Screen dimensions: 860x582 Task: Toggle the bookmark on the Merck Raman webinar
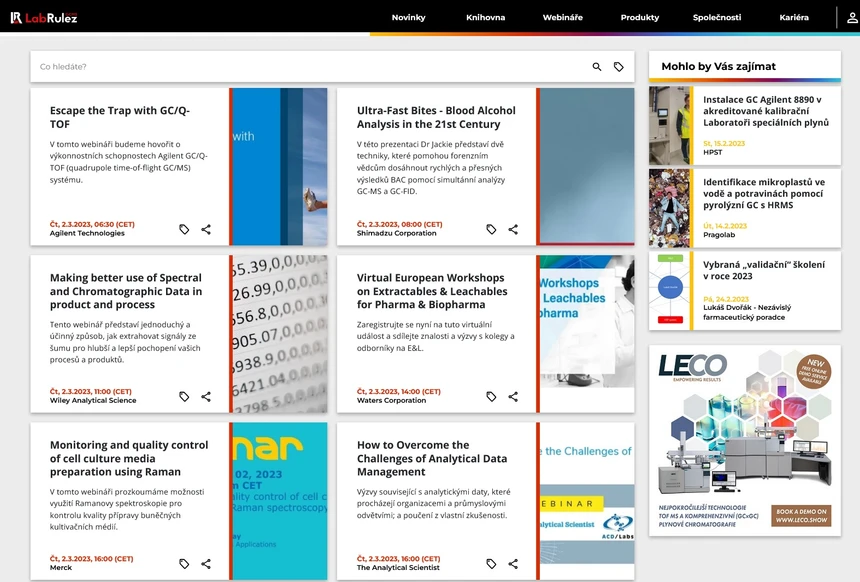pos(184,563)
